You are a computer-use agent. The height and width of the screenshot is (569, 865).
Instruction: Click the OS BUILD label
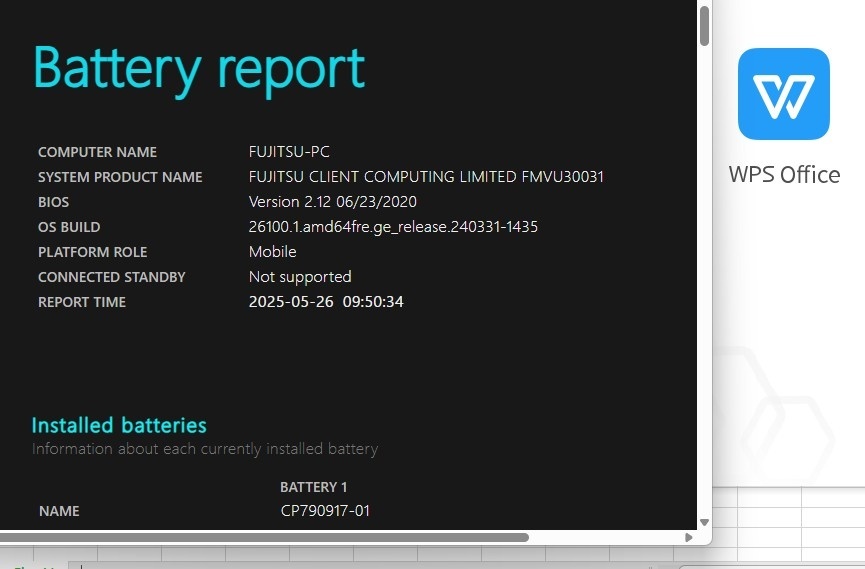(x=69, y=227)
